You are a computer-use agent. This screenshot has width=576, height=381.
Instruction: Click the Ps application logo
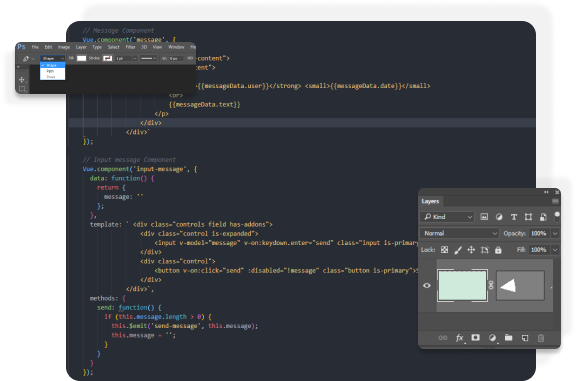point(22,47)
